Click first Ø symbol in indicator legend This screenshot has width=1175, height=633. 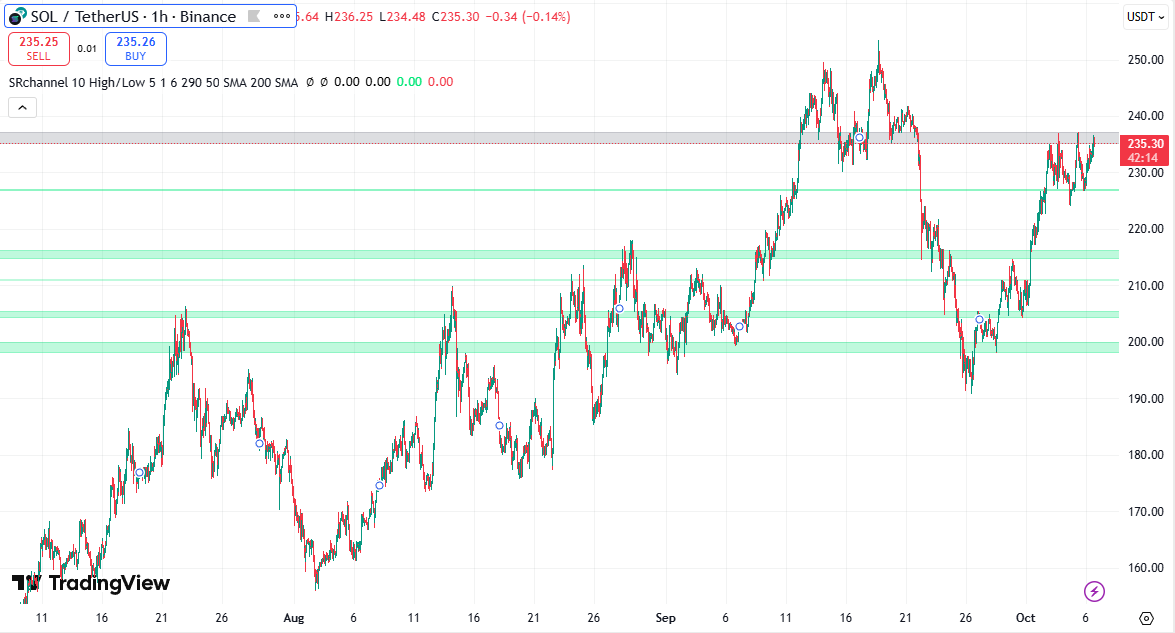[310, 82]
